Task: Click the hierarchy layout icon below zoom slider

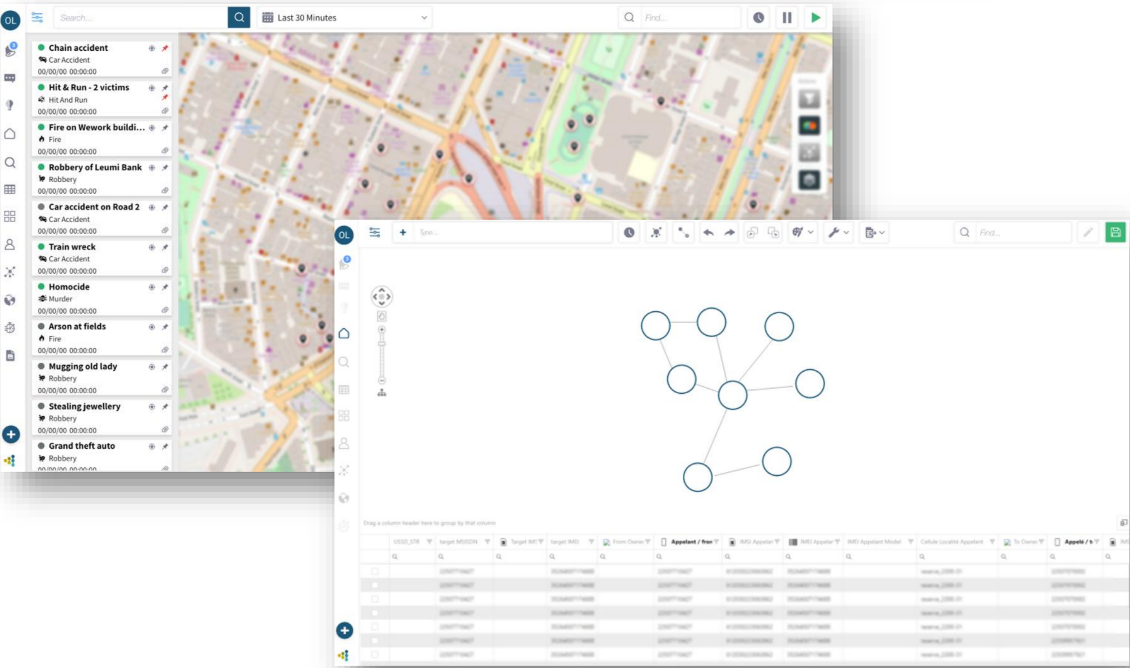Action: pos(382,393)
